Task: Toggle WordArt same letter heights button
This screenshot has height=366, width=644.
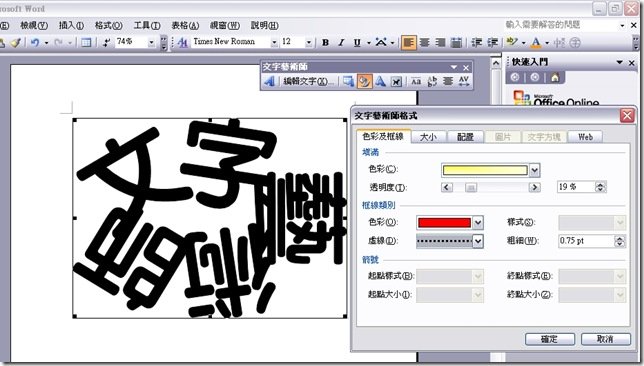Action: 416,81
